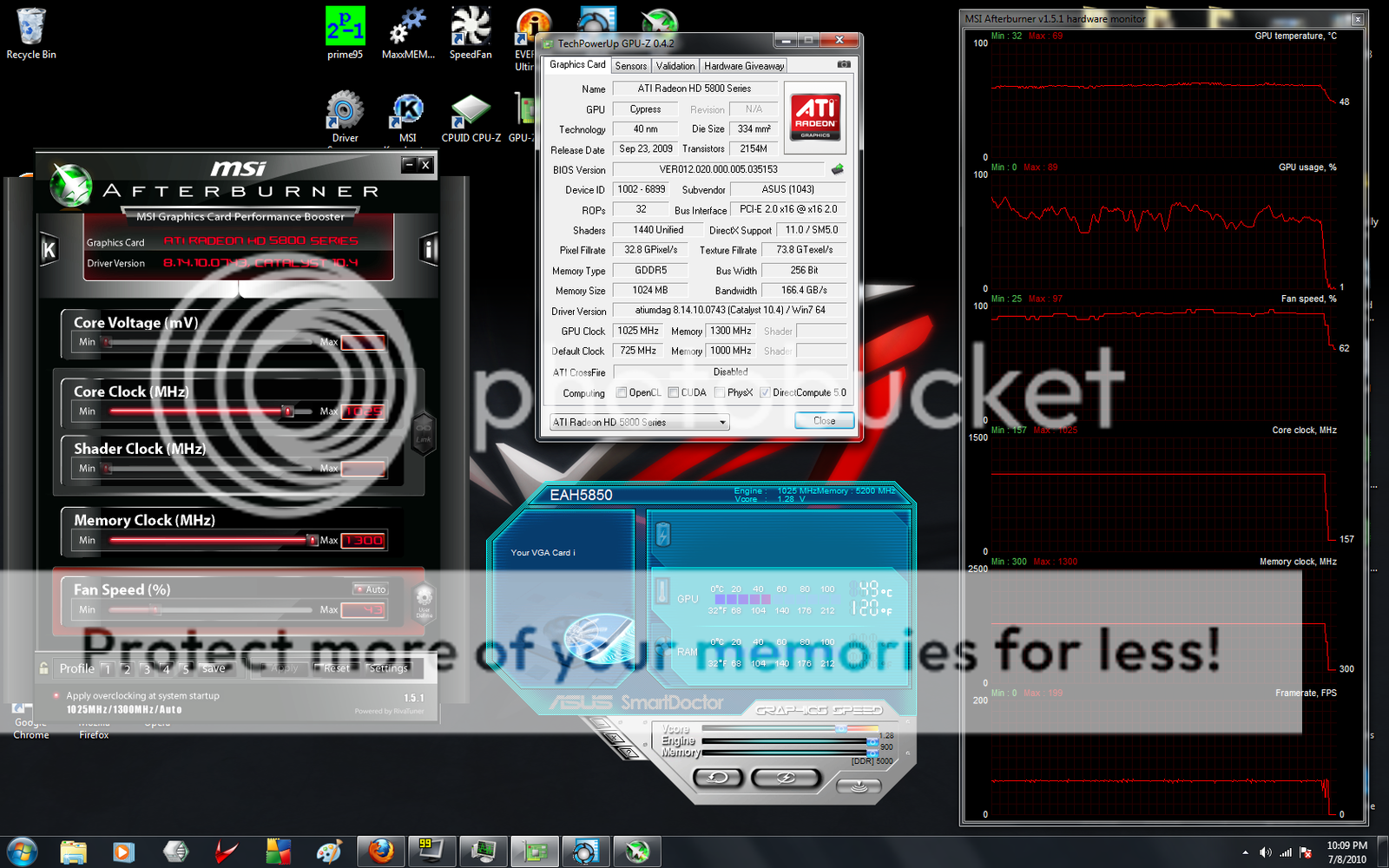
Task: Click the Kombustor K button in Afterburner
Action: 49,250
